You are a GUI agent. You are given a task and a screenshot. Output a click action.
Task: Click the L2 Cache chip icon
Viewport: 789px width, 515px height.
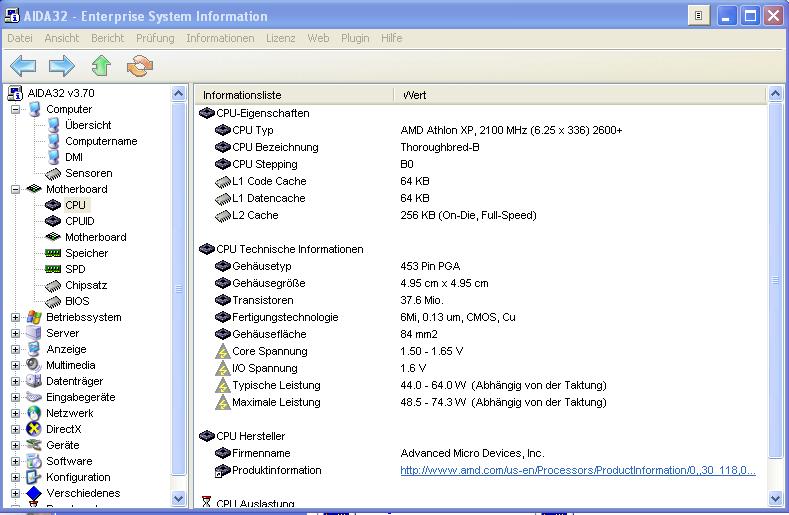(x=223, y=216)
